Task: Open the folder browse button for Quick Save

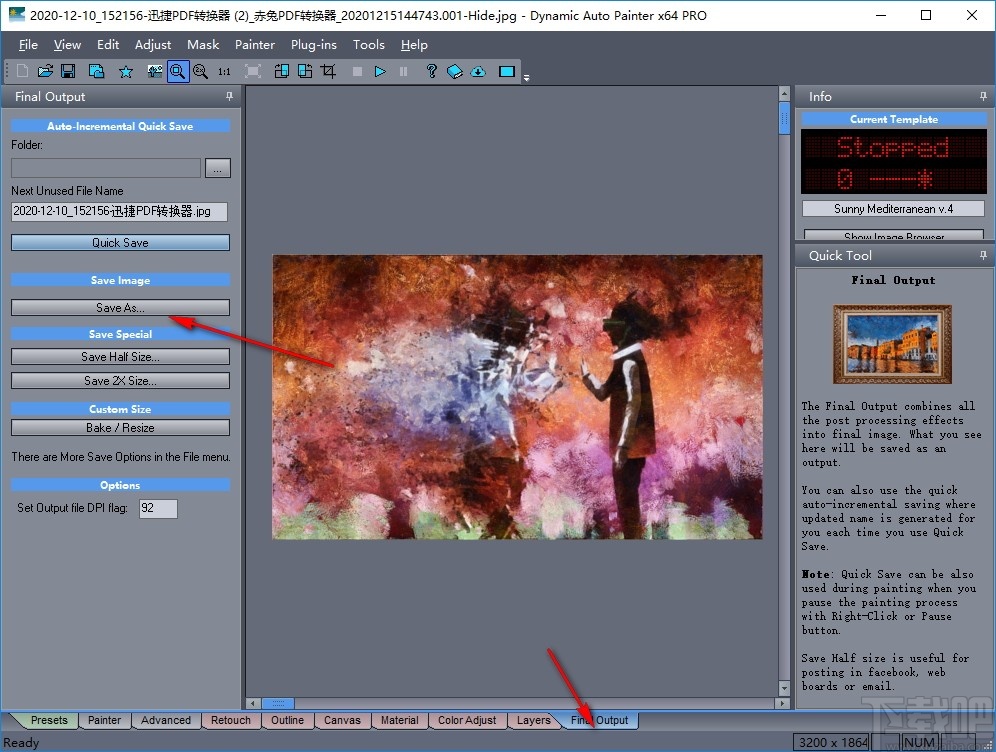Action: click(x=218, y=168)
